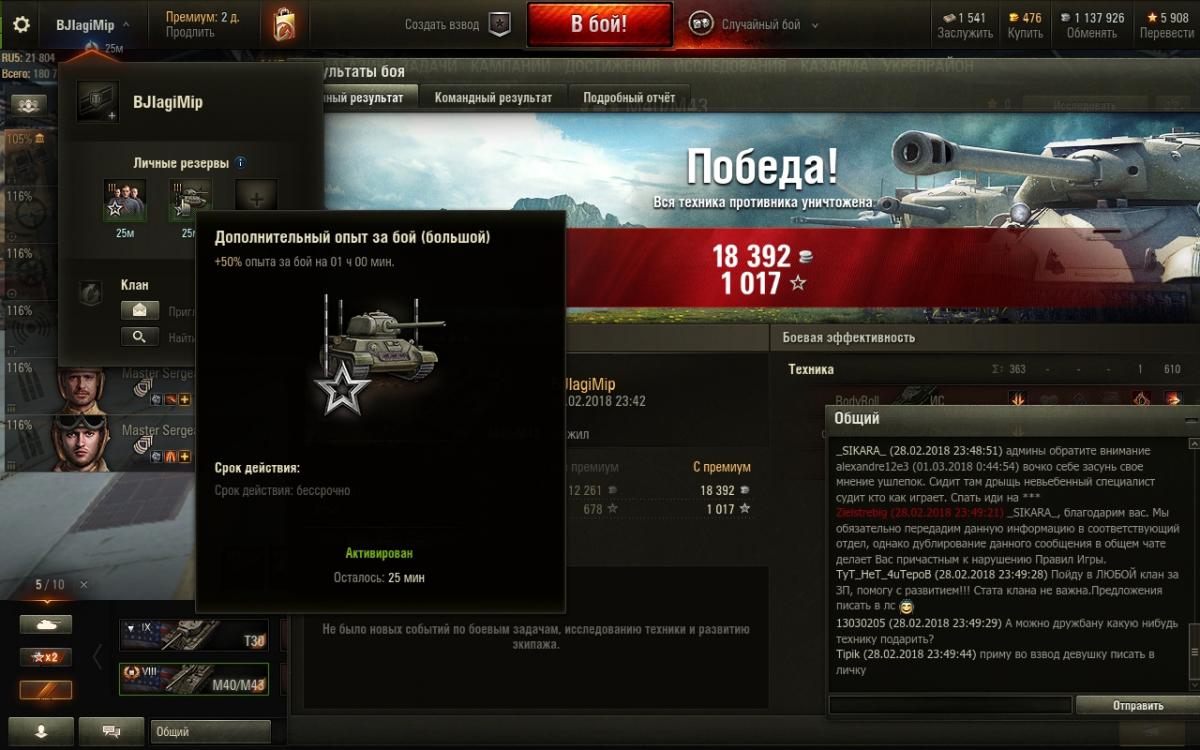Toggle the tank type carousel filter
The height and width of the screenshot is (750, 1200).
pyautogui.click(x=46, y=624)
